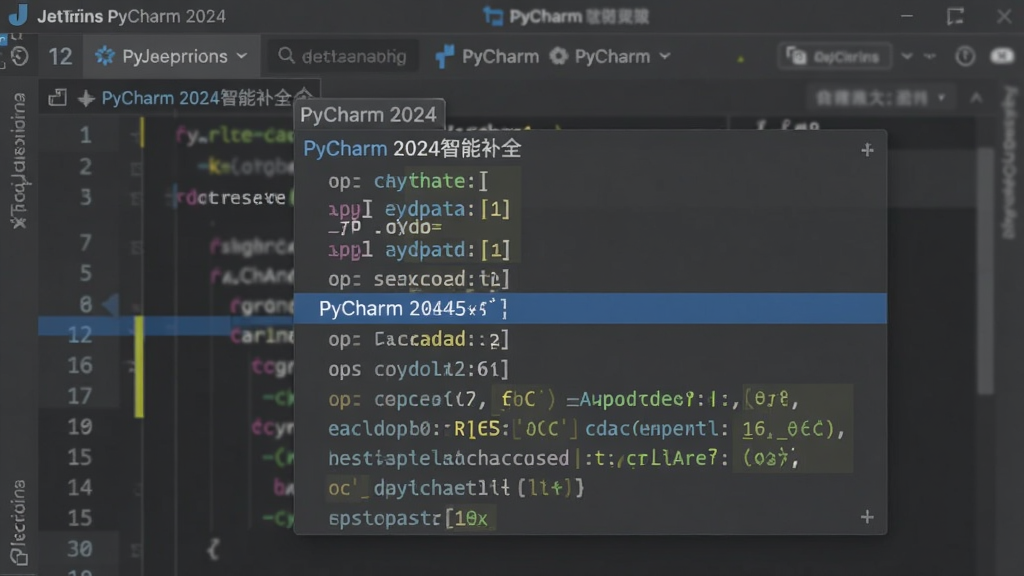
Task: Click the JetBrains logo icon in title bar
Action: click(x=18, y=14)
